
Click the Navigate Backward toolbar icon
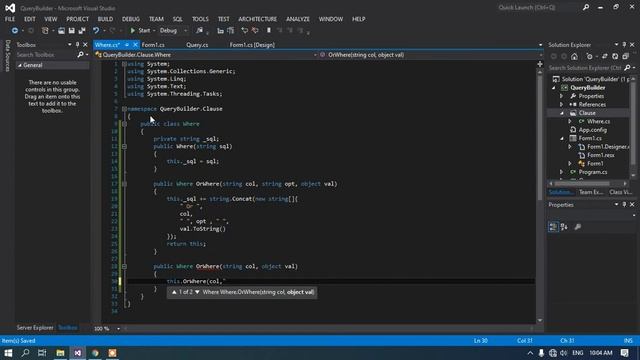coord(15,31)
